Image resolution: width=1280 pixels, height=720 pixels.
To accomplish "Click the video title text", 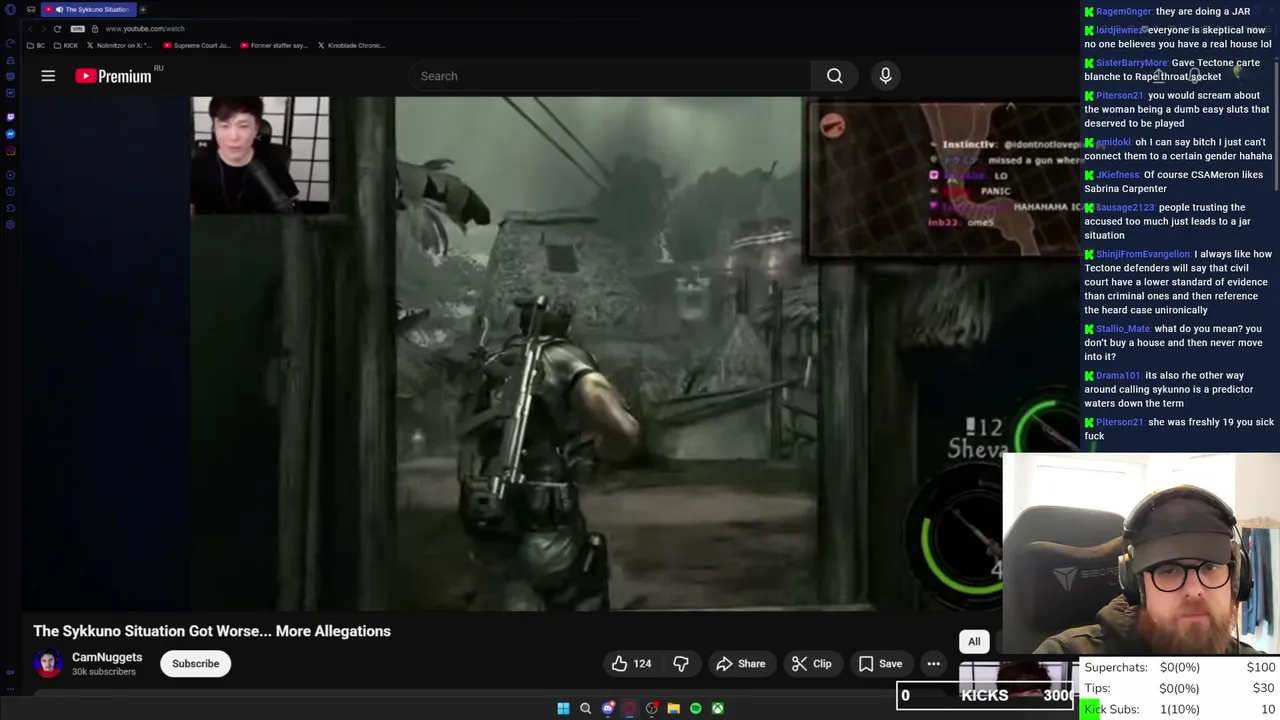I will [x=212, y=631].
